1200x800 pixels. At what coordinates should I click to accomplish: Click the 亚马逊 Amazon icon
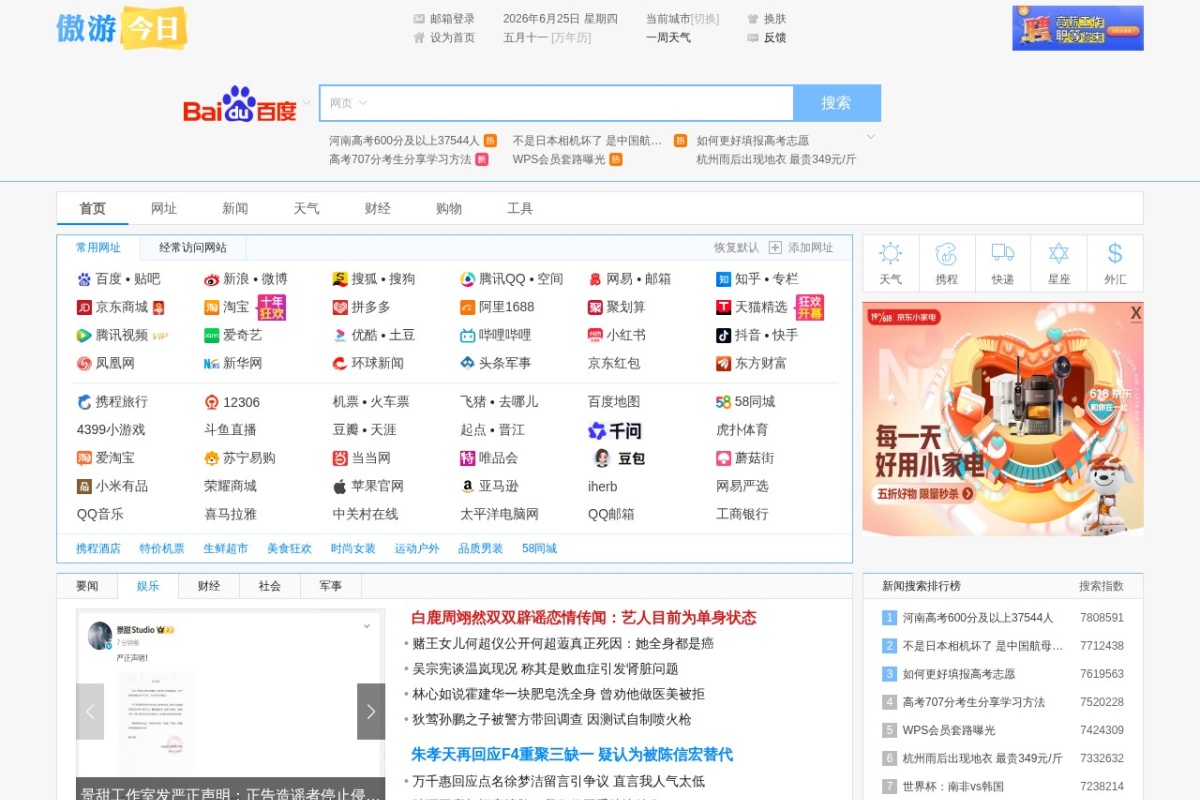(468, 486)
